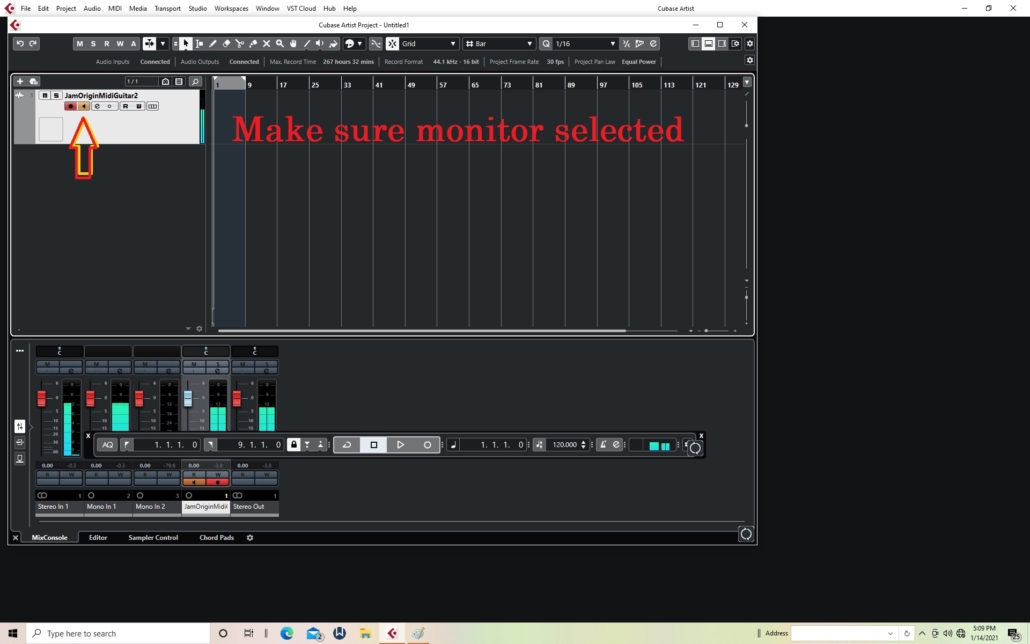Image resolution: width=1030 pixels, height=644 pixels.
Task: Select the Glue tool
Action: pyautogui.click(x=253, y=43)
